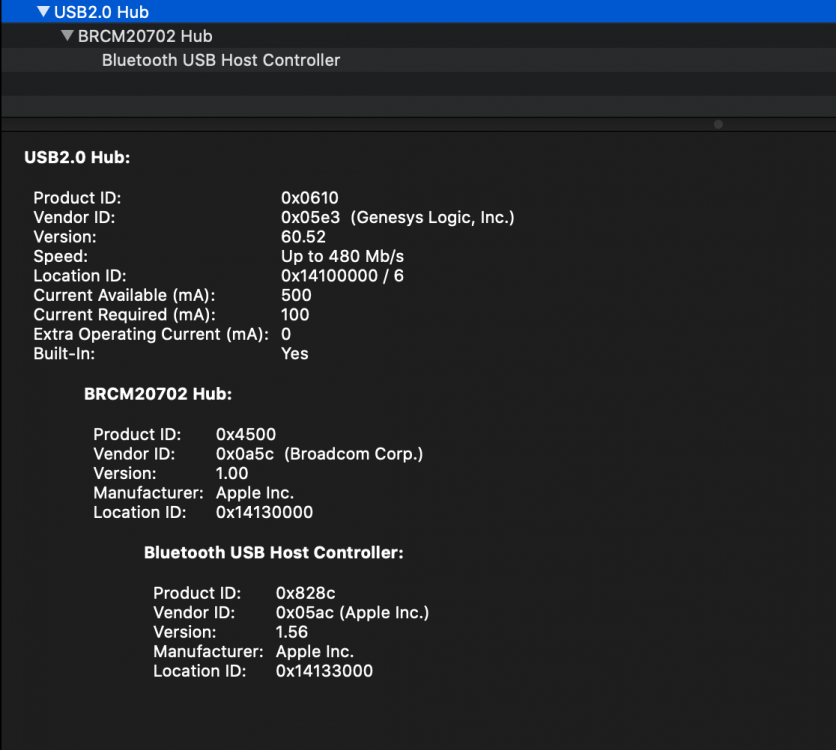The image size is (836, 750).
Task: Click the 'Current Required (mA):' label
Action: click(124, 314)
